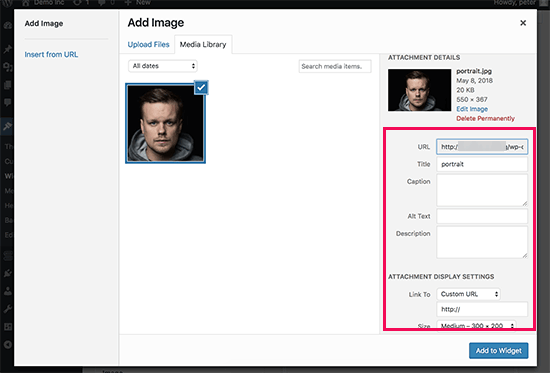Viewport: 550px width, 373px height.
Task: Open the Size Medium dropdown
Action: point(476,325)
